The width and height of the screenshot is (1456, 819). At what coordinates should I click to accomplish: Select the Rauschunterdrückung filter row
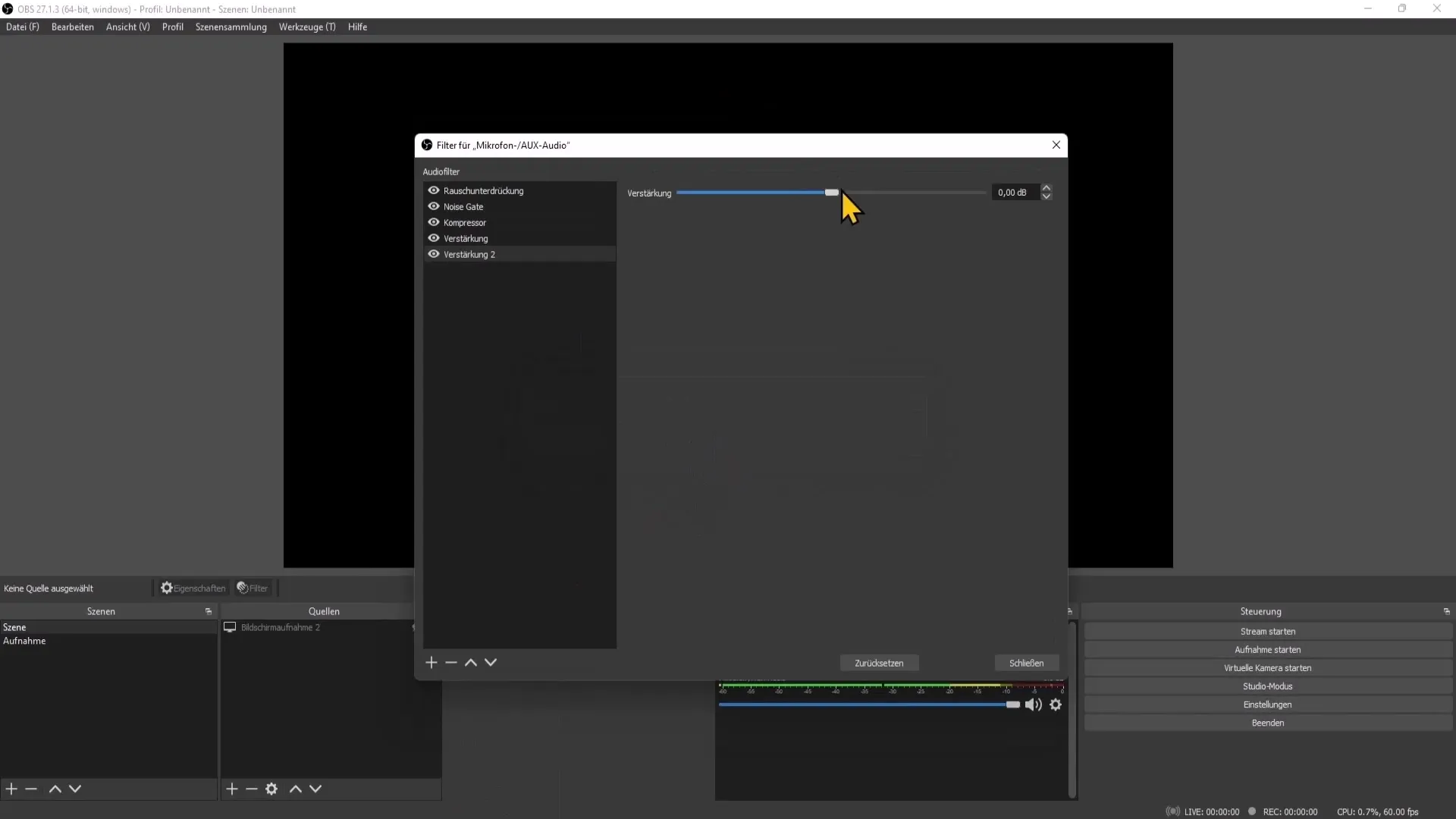tap(519, 190)
